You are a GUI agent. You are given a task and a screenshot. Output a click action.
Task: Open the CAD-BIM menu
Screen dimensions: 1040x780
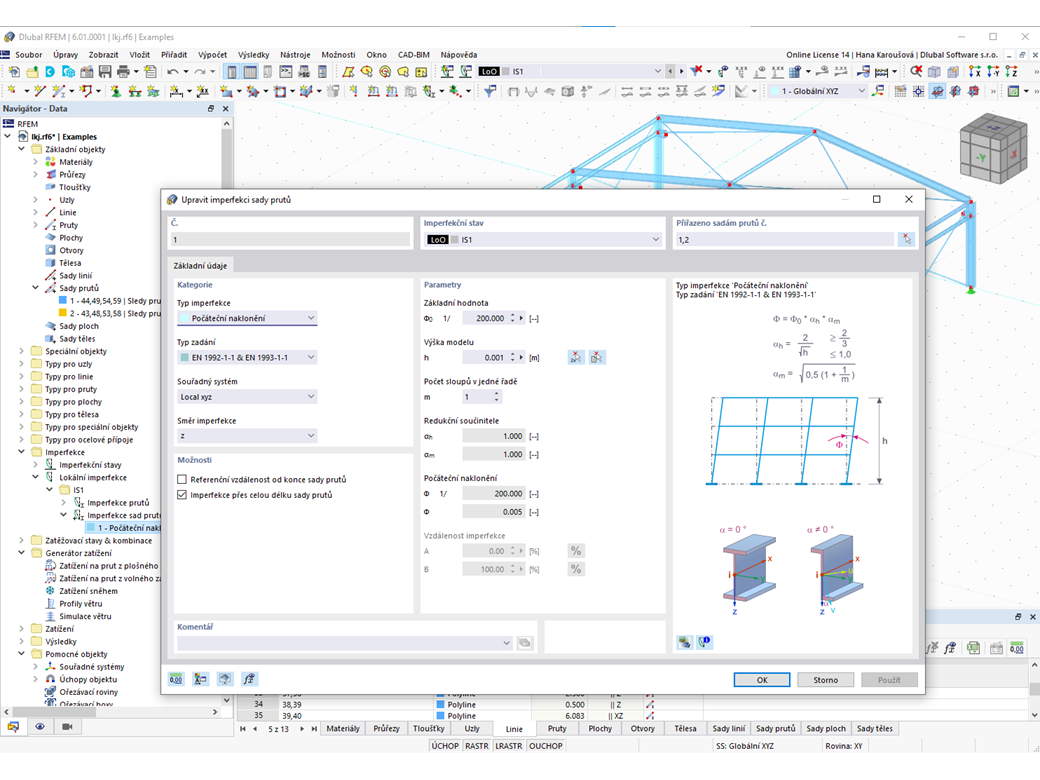pyautogui.click(x=414, y=55)
